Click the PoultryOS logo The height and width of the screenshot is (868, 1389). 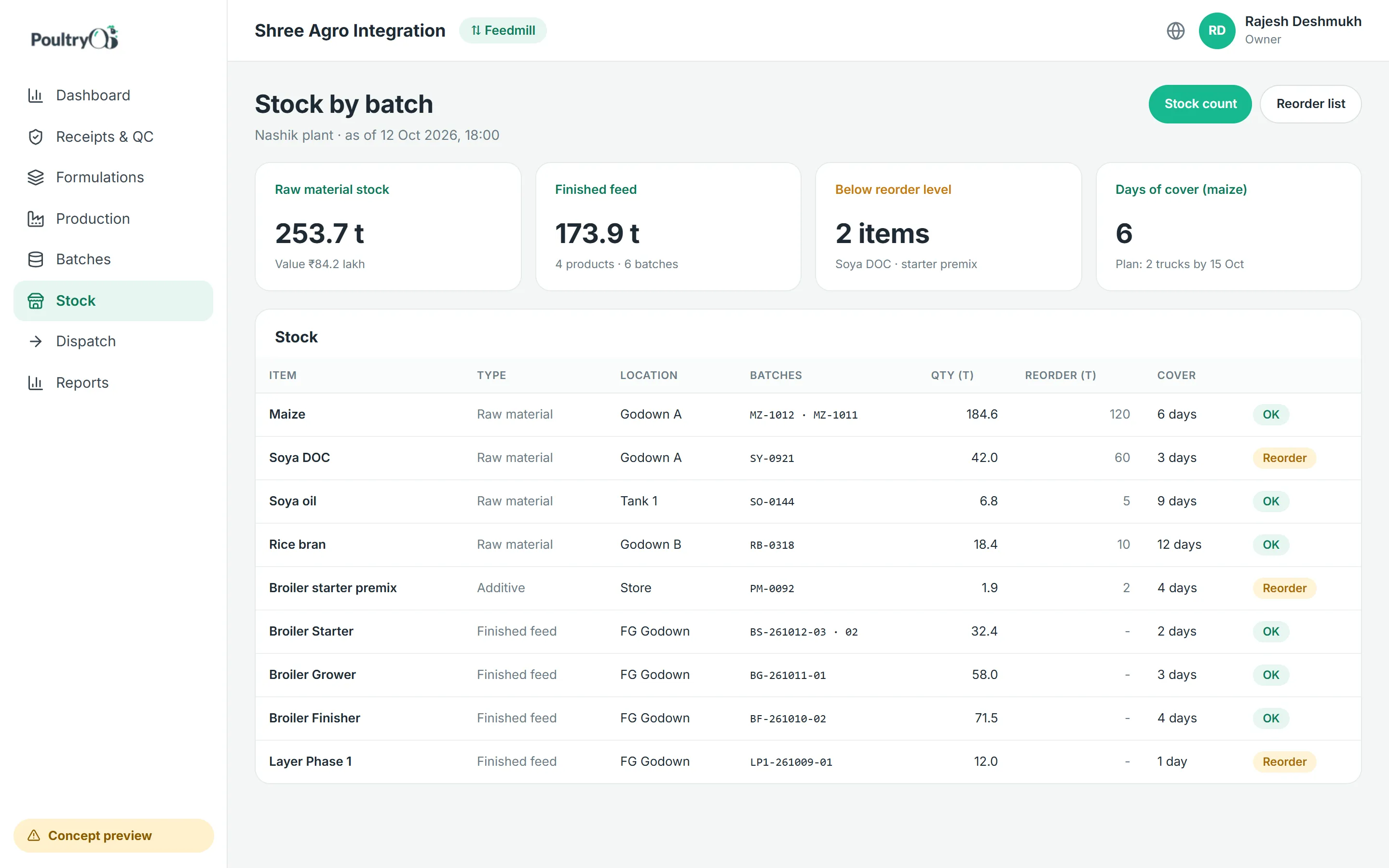[75, 38]
